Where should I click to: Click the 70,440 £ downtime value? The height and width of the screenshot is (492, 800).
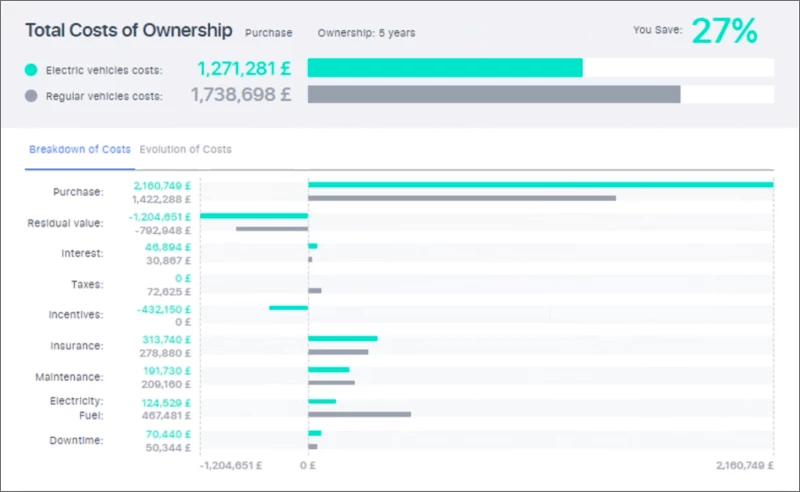pos(168,434)
